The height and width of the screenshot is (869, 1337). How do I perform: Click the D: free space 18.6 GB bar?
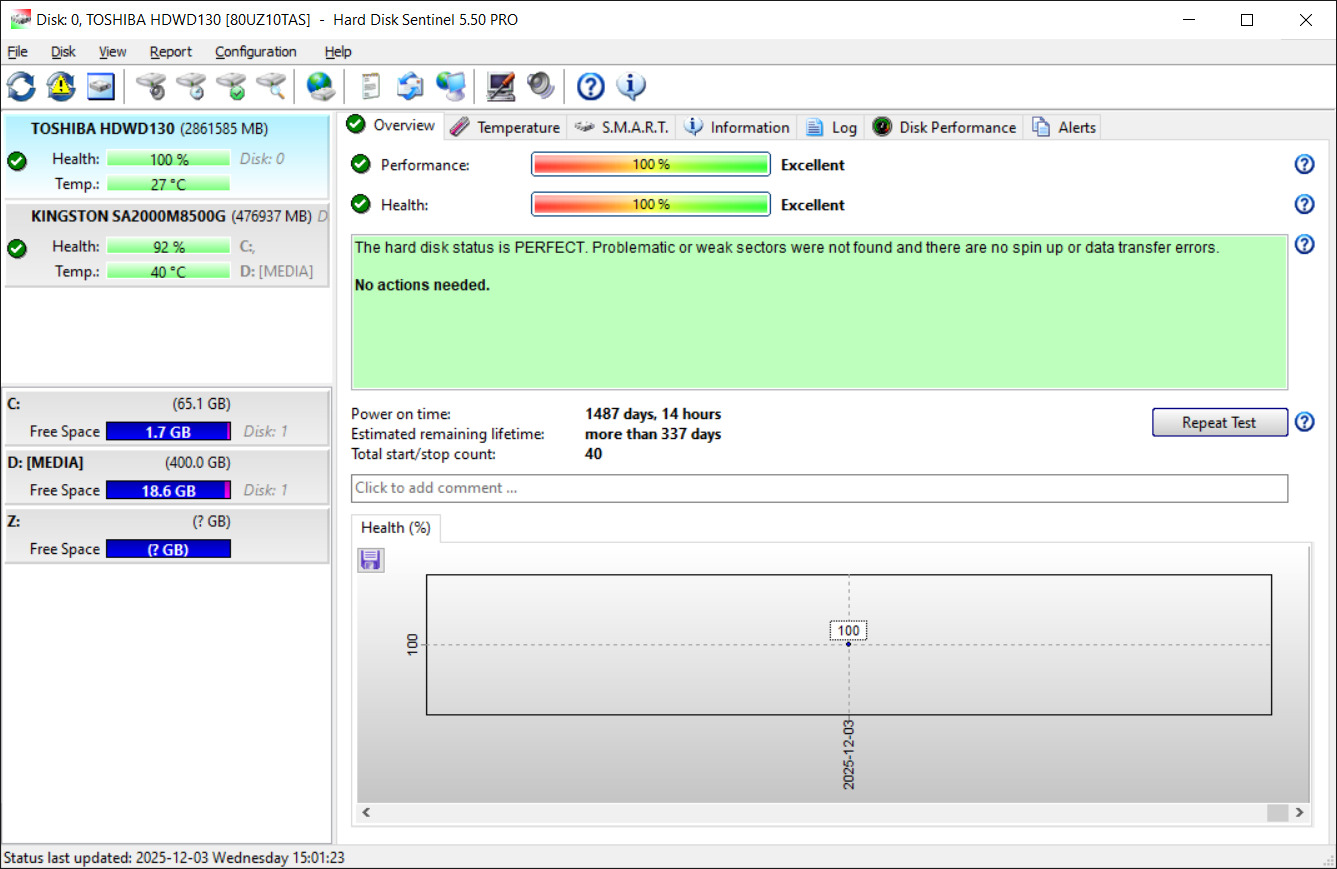pyautogui.click(x=168, y=491)
